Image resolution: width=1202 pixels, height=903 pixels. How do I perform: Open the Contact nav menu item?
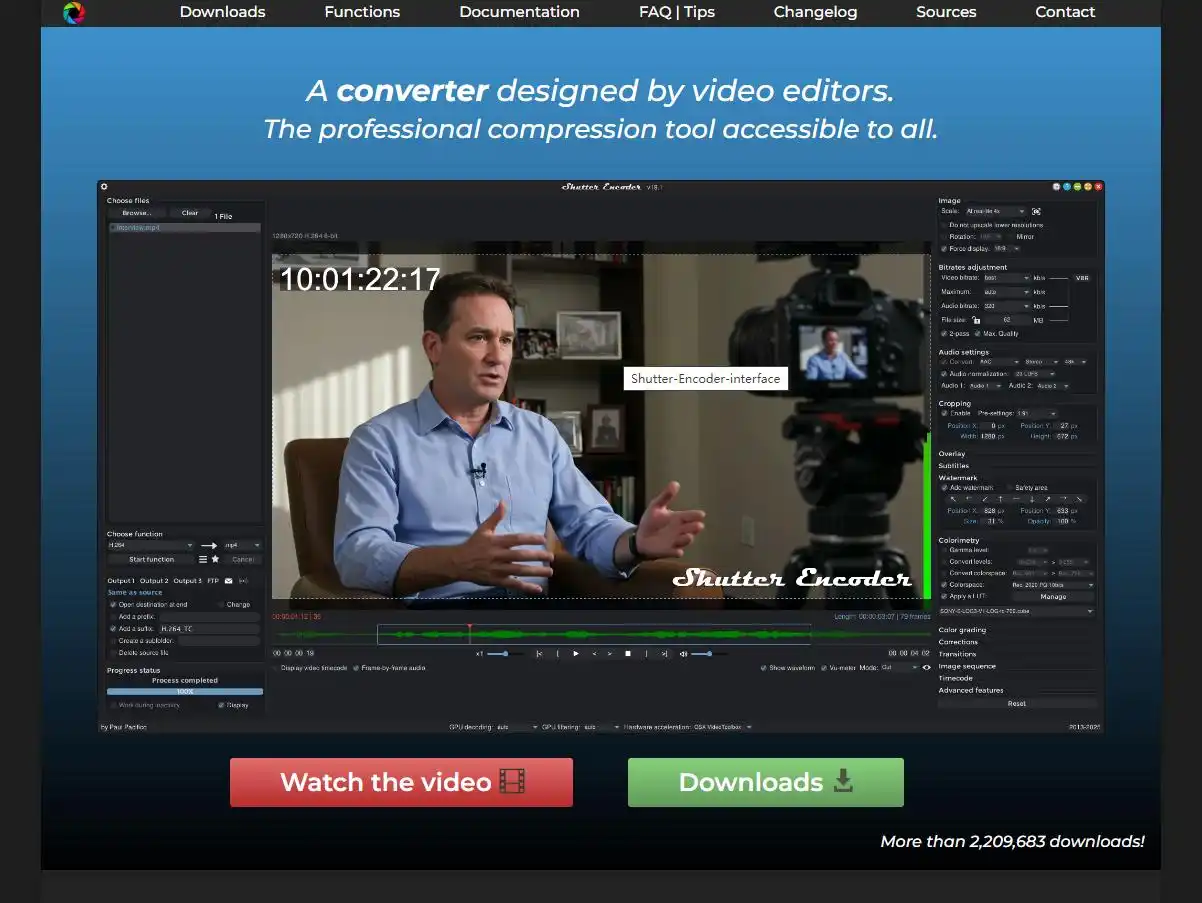click(1065, 12)
